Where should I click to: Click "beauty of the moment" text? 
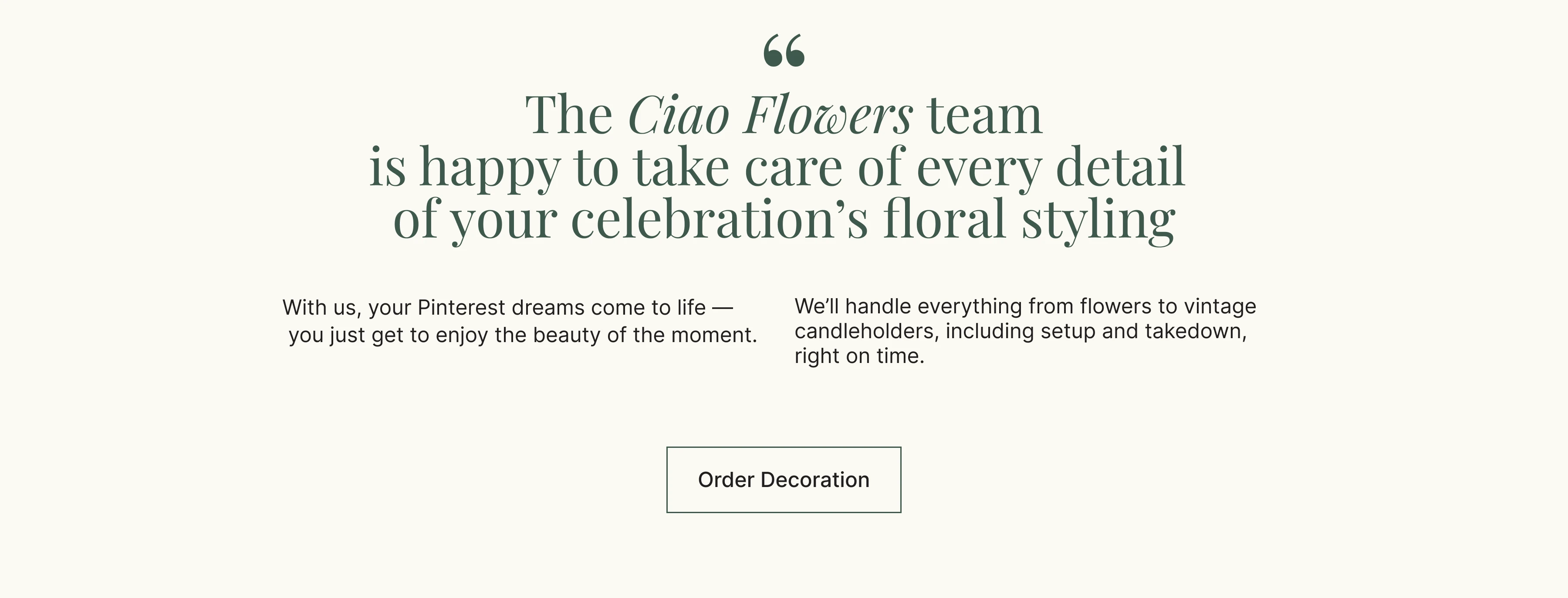coord(644,335)
